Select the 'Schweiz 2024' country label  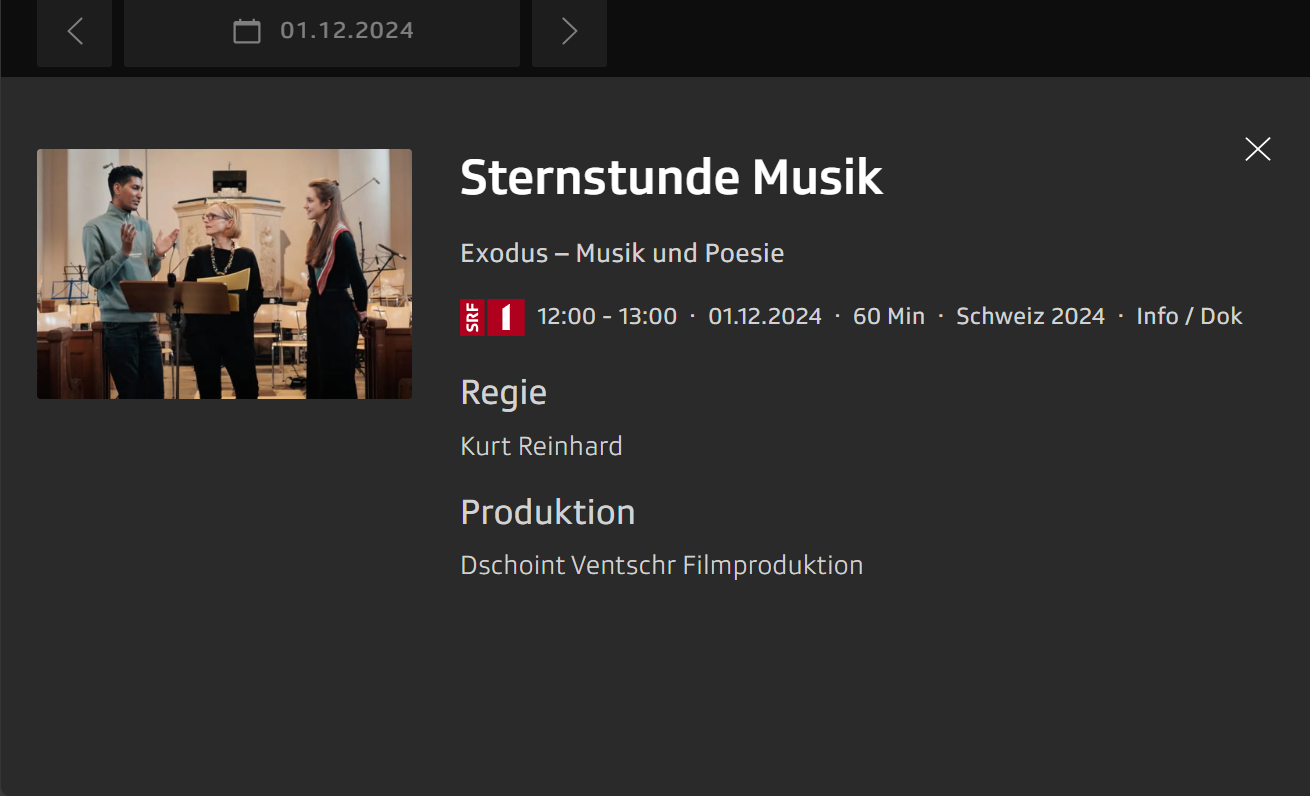click(x=1030, y=316)
